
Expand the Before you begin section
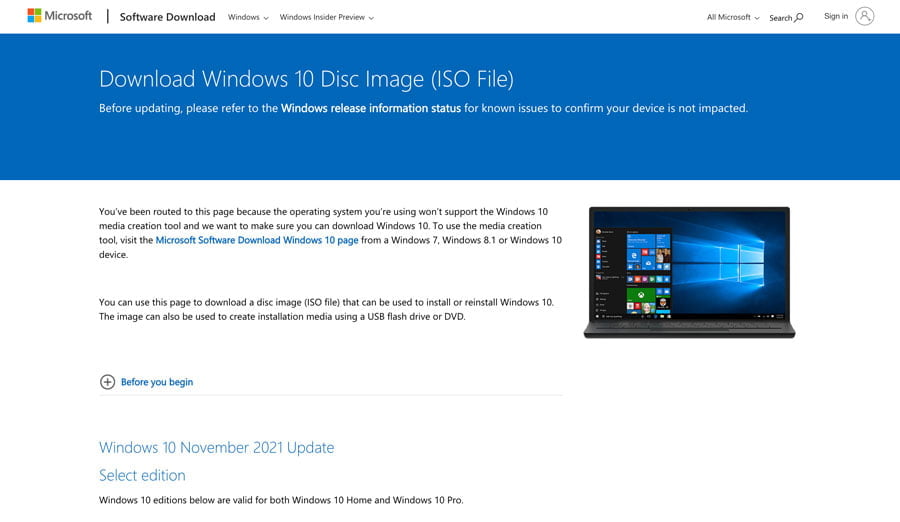(156, 382)
